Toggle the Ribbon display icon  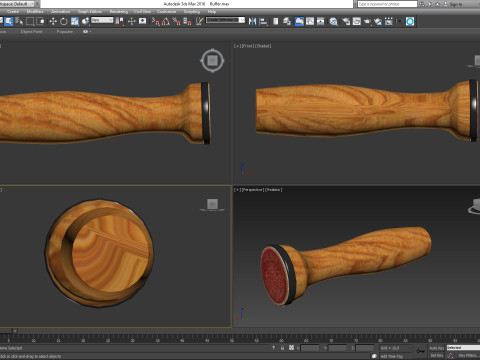pos(299,21)
